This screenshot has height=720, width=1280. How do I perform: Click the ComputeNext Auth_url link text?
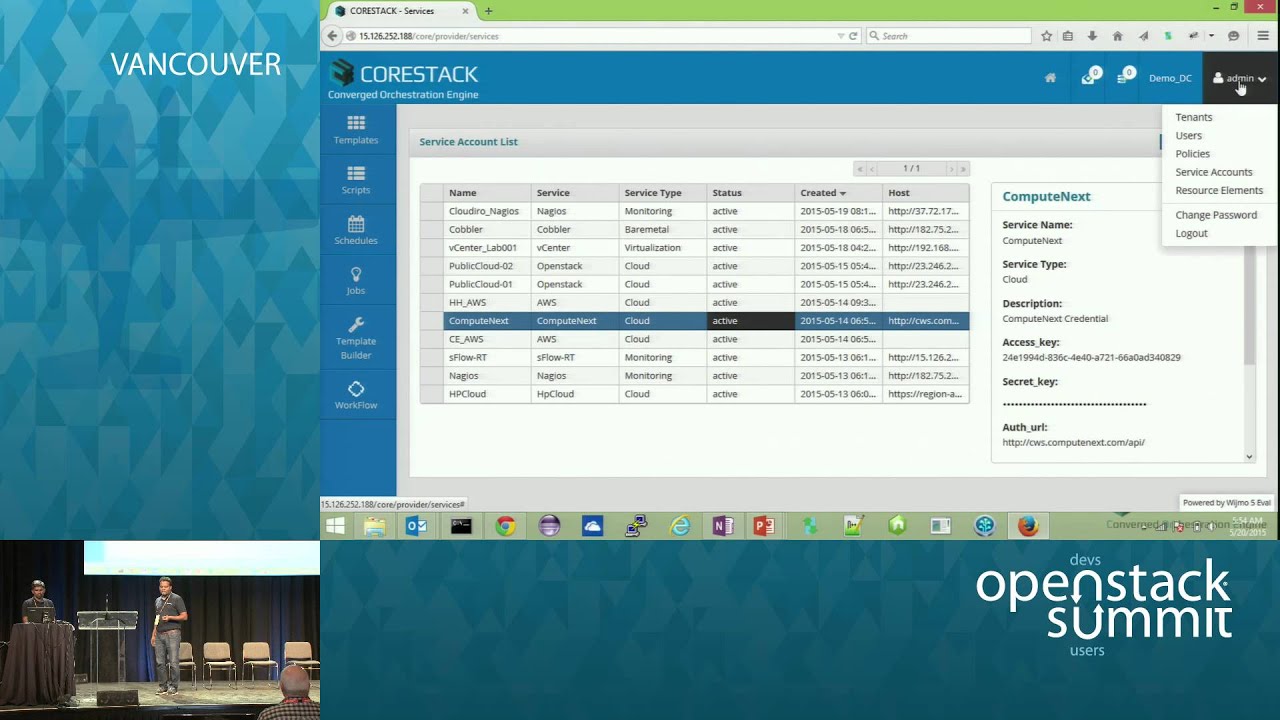coord(1073,442)
